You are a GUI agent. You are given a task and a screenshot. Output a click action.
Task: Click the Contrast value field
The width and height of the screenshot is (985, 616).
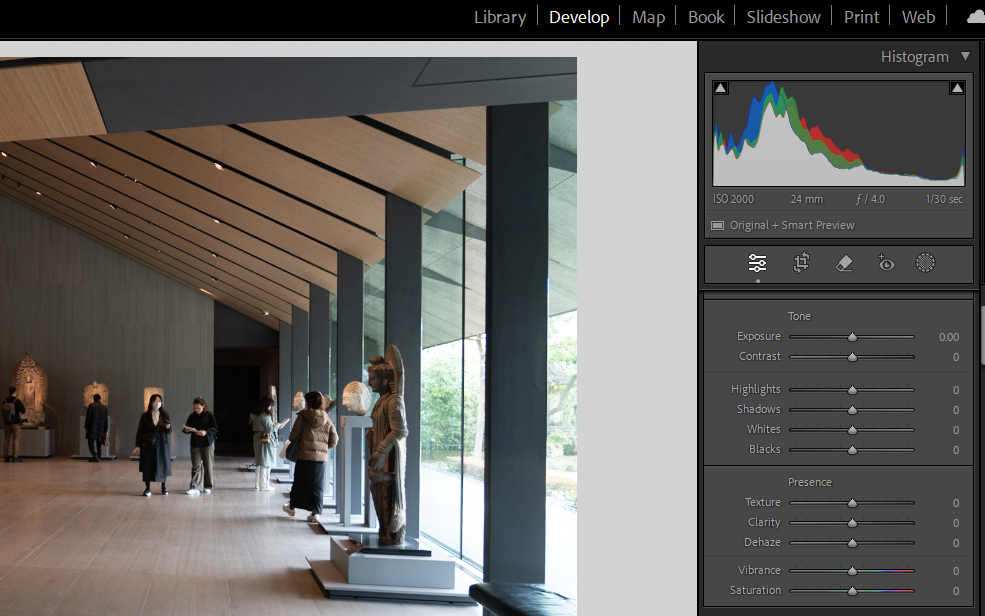[x=955, y=357]
